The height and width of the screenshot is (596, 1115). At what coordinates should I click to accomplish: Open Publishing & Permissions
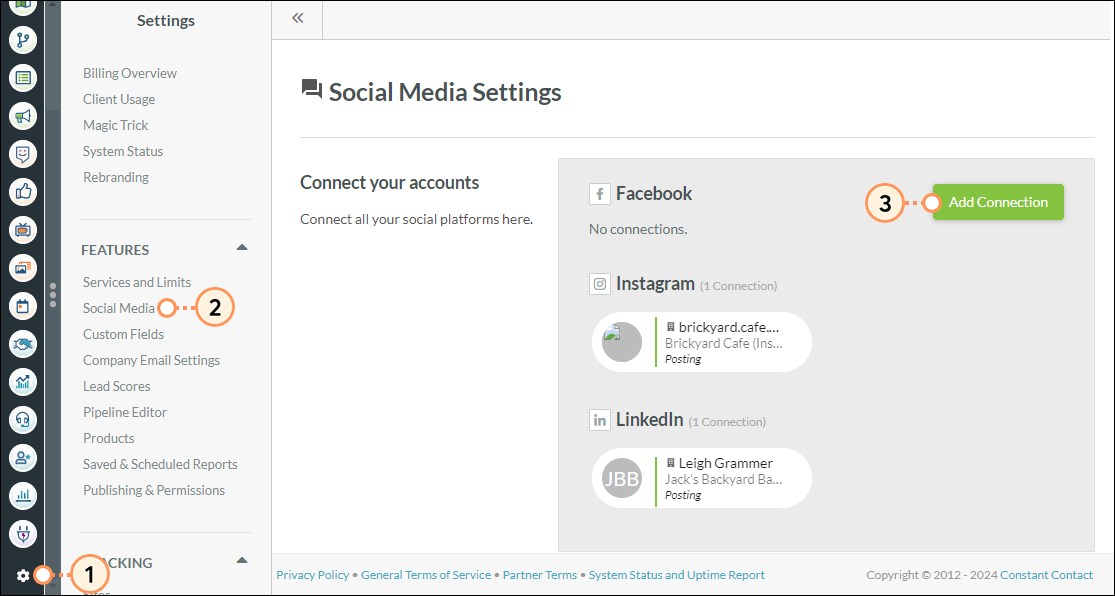(154, 491)
